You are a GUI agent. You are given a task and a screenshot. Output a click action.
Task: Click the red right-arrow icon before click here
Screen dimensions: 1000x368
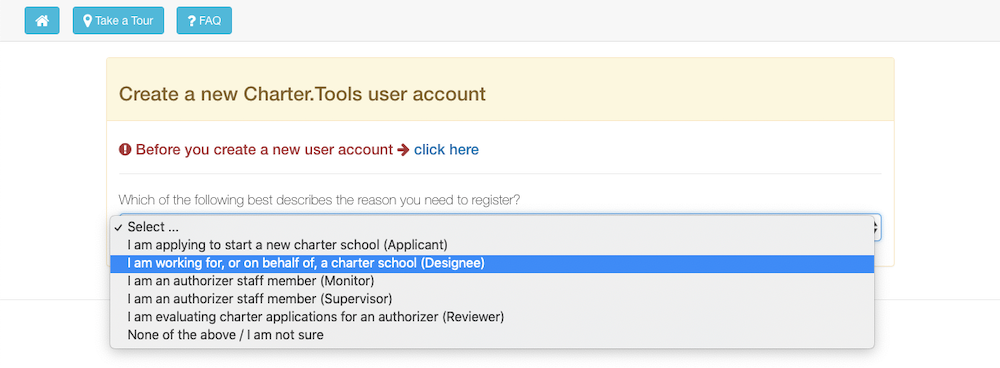click(x=403, y=150)
